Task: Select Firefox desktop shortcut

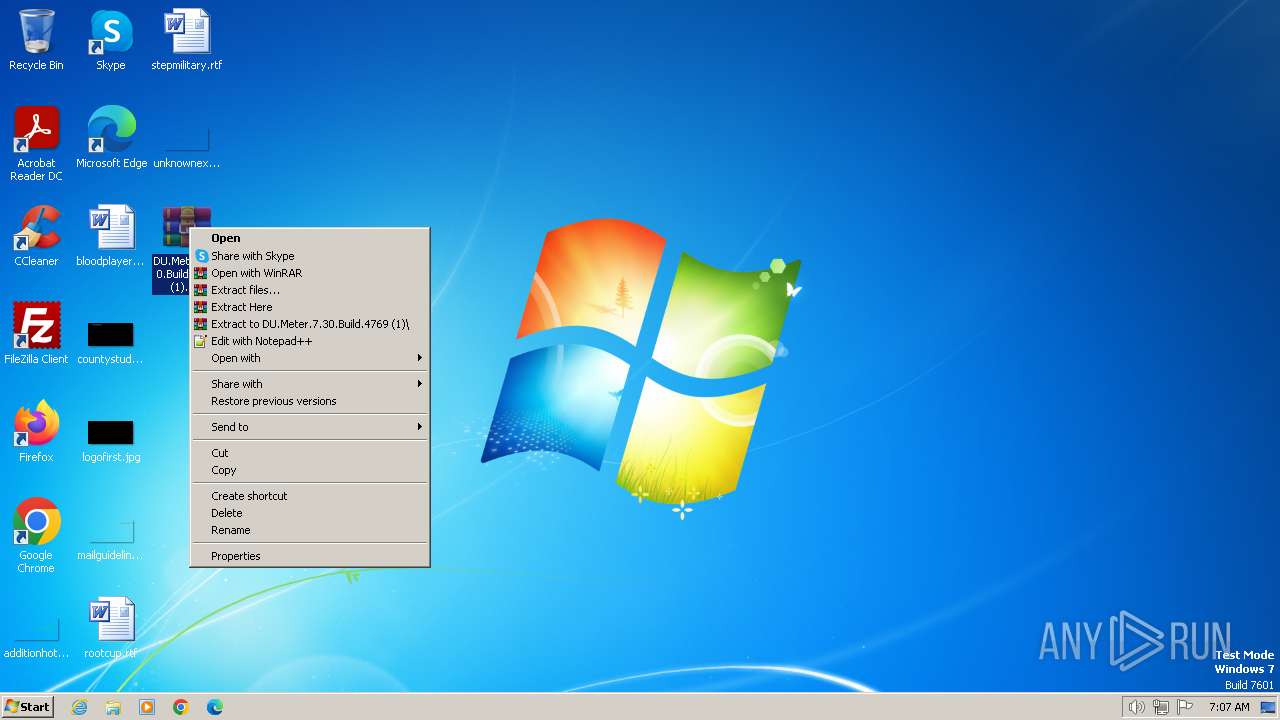Action: point(36,432)
